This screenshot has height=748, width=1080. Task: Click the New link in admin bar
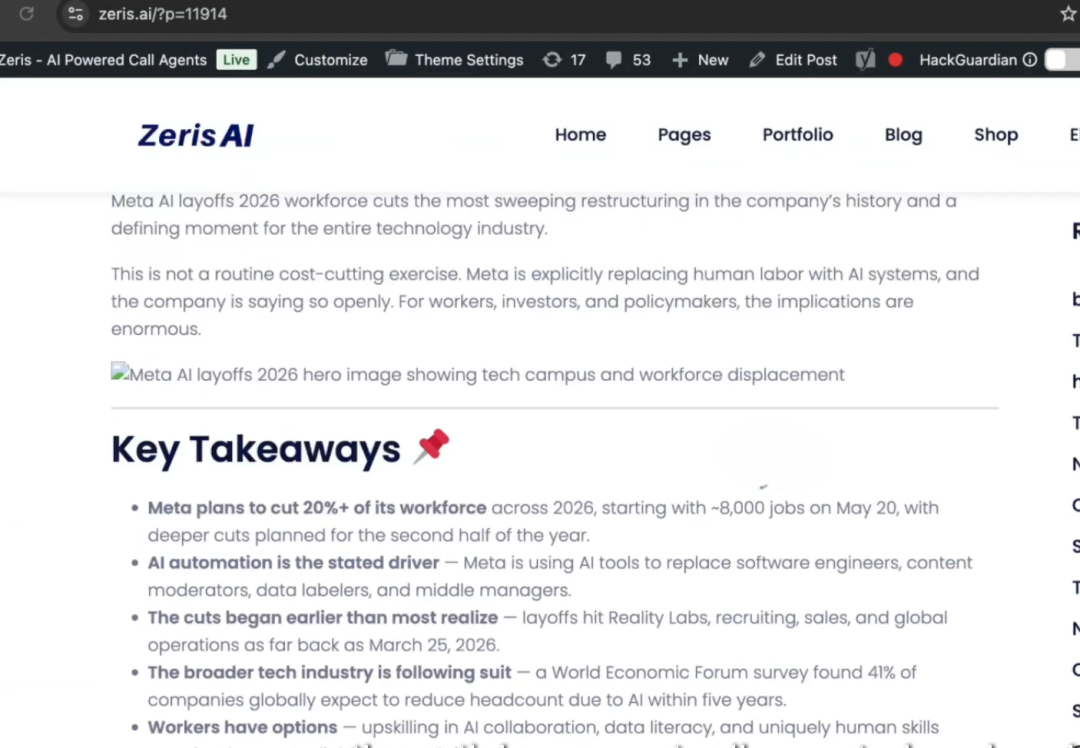click(x=713, y=60)
